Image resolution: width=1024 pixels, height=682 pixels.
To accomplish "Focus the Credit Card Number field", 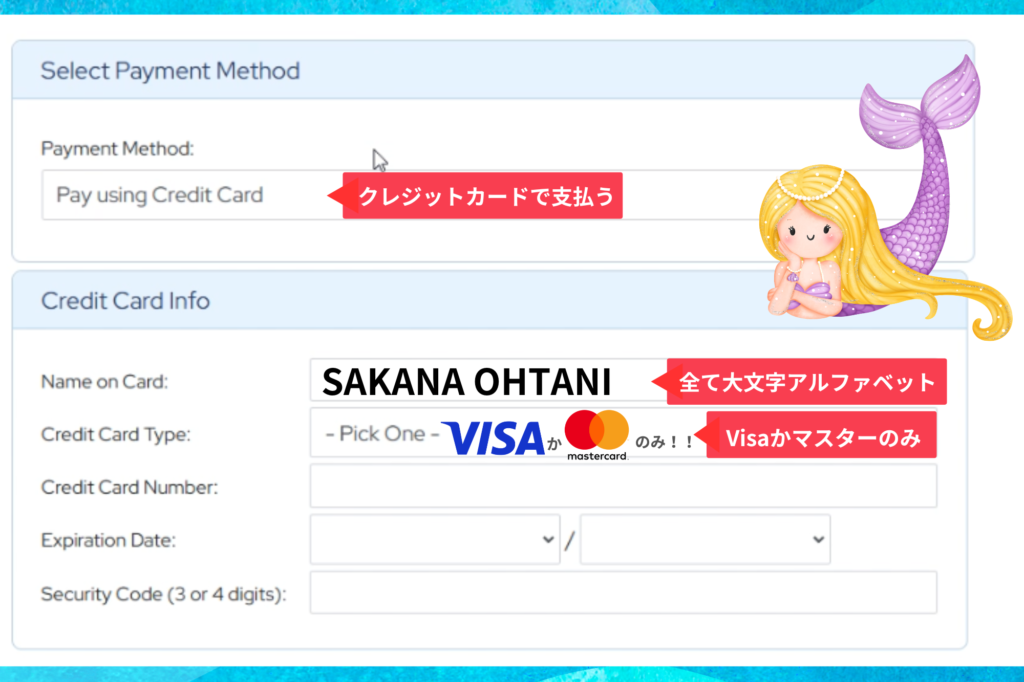I will [623, 486].
